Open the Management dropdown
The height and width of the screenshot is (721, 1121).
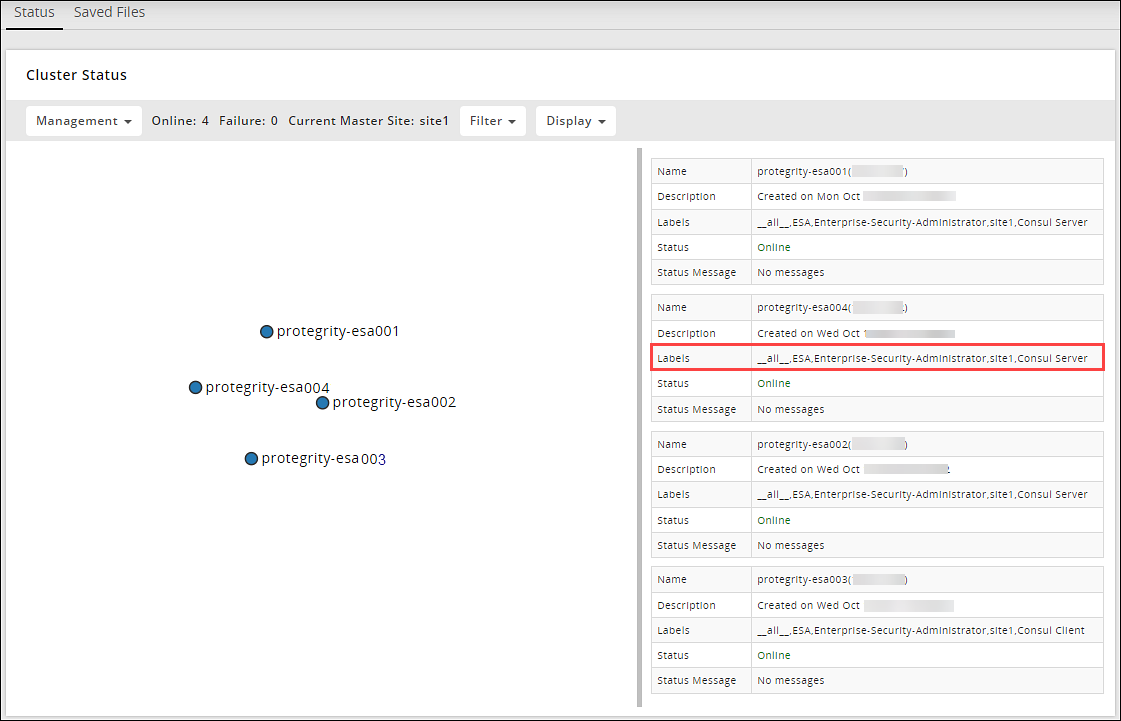coord(83,120)
